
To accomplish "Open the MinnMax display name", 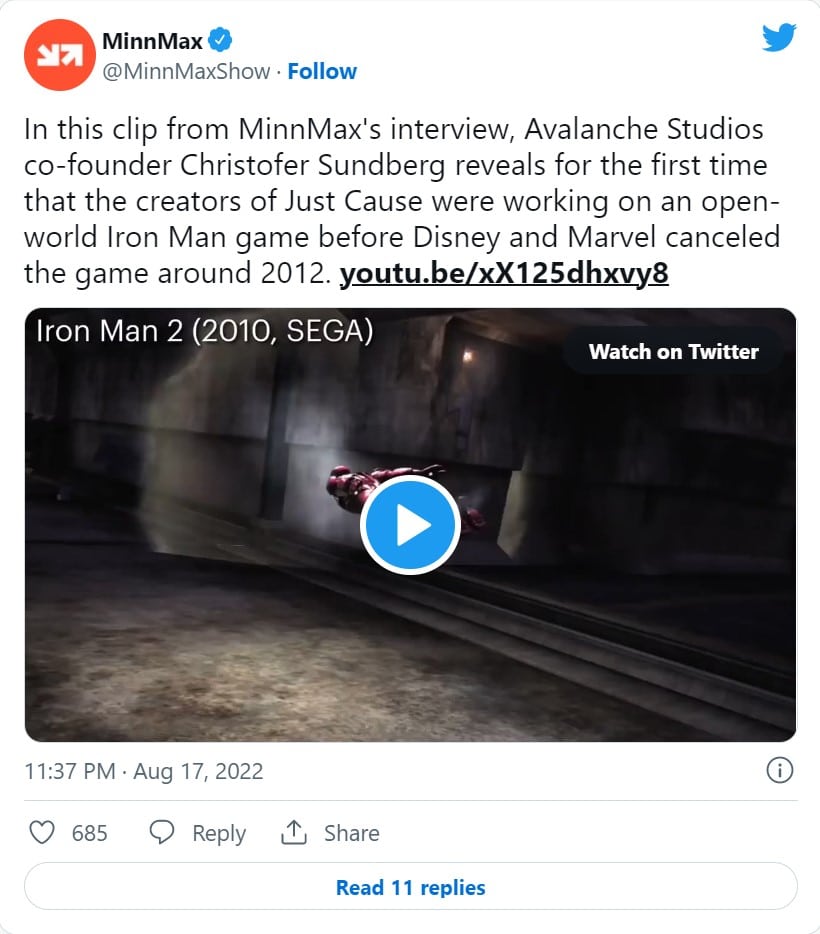I will pyautogui.click(x=152, y=42).
